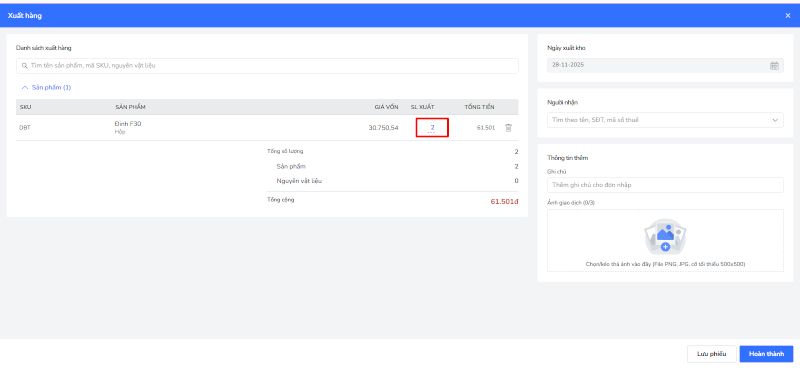This screenshot has width=800, height=368.
Task: Click the row total 61.501
Action: [486, 128]
